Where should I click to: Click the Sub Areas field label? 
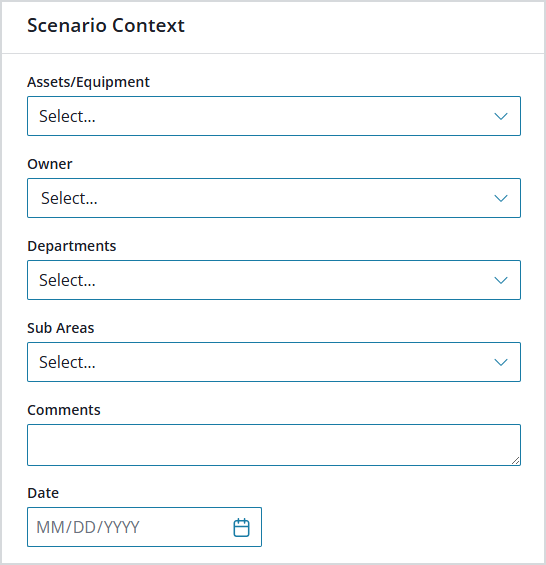coord(61,328)
